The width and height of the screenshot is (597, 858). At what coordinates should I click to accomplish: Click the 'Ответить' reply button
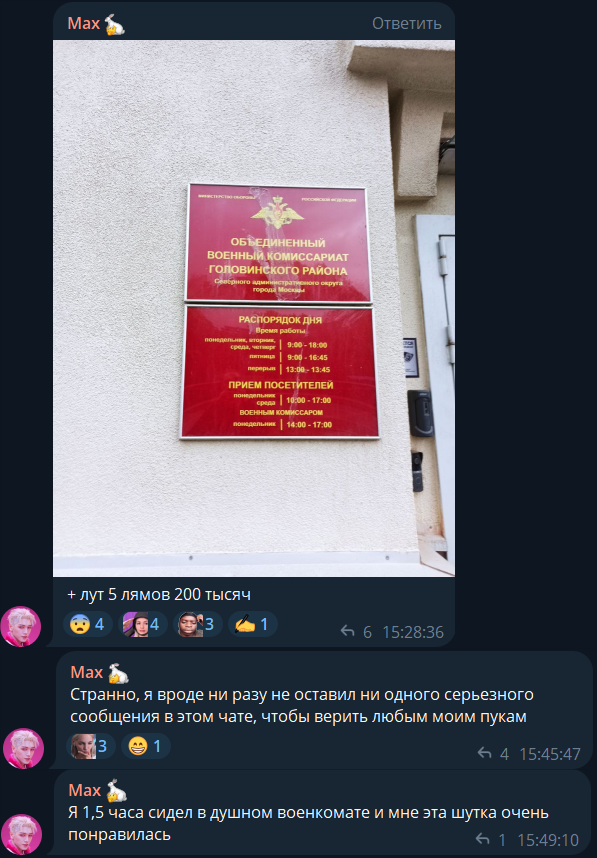click(x=407, y=24)
